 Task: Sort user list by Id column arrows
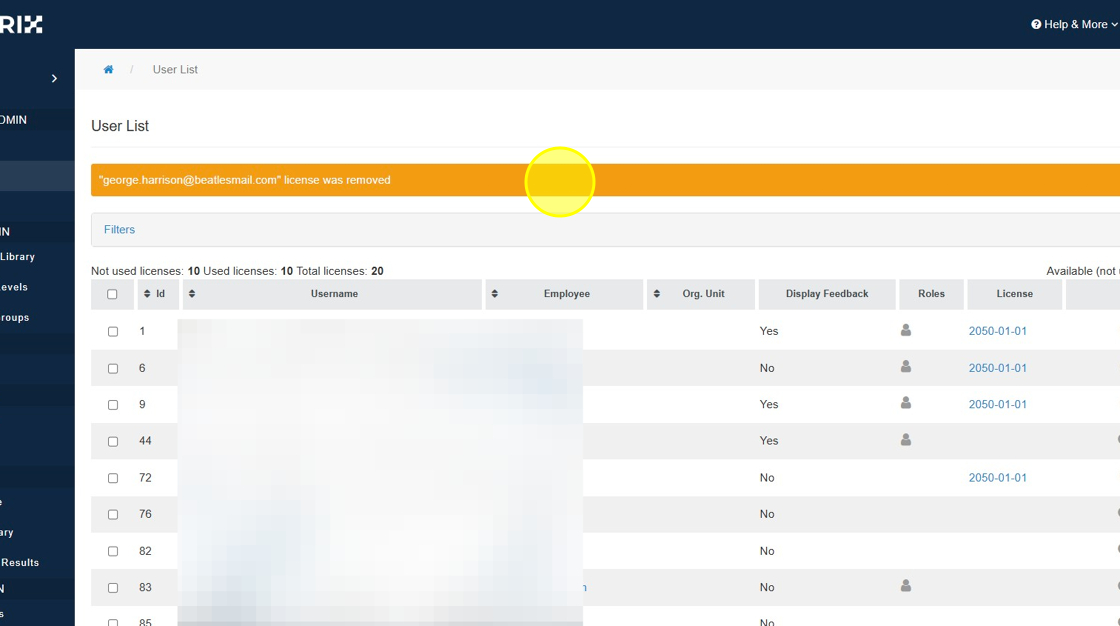tap(147, 294)
